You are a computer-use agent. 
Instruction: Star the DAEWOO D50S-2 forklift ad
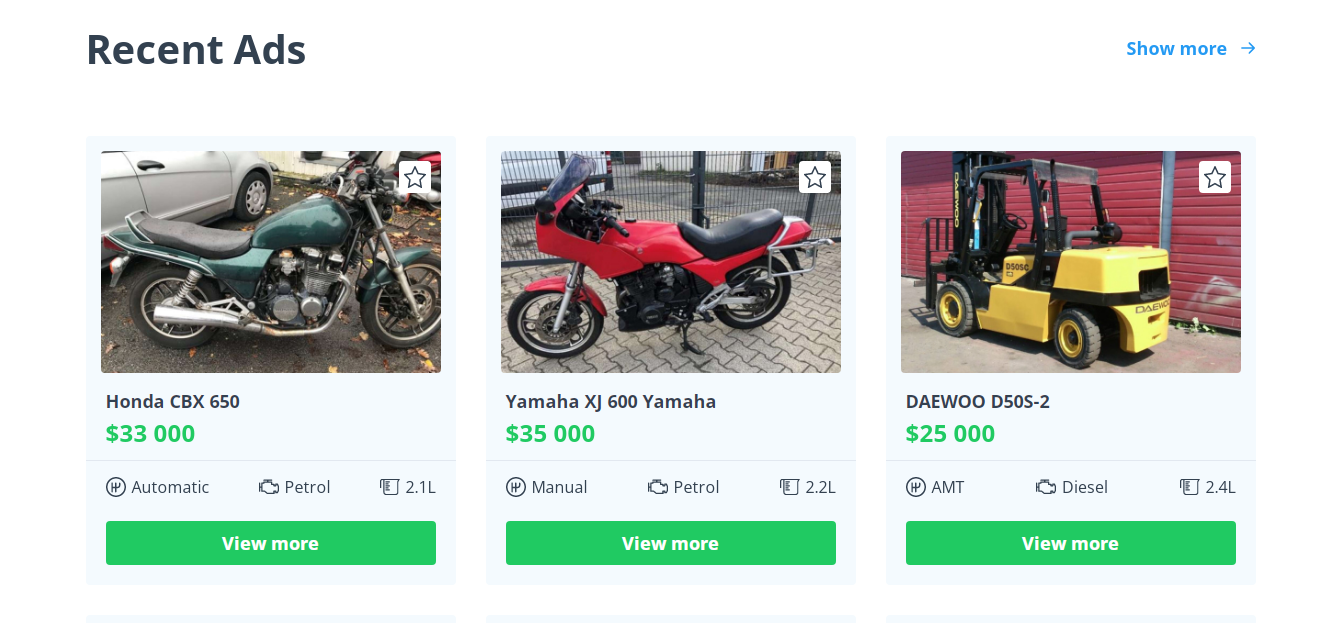1215,177
